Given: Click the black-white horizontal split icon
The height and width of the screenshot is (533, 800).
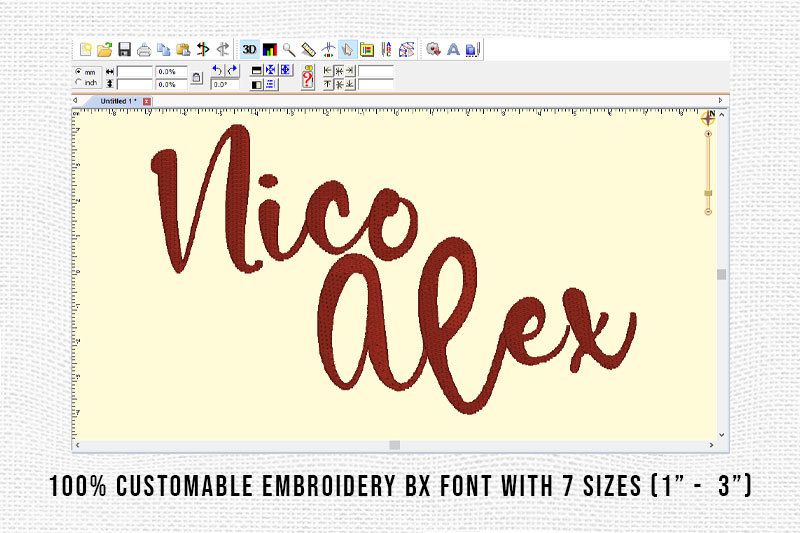Looking at the screenshot, I should tap(257, 70).
